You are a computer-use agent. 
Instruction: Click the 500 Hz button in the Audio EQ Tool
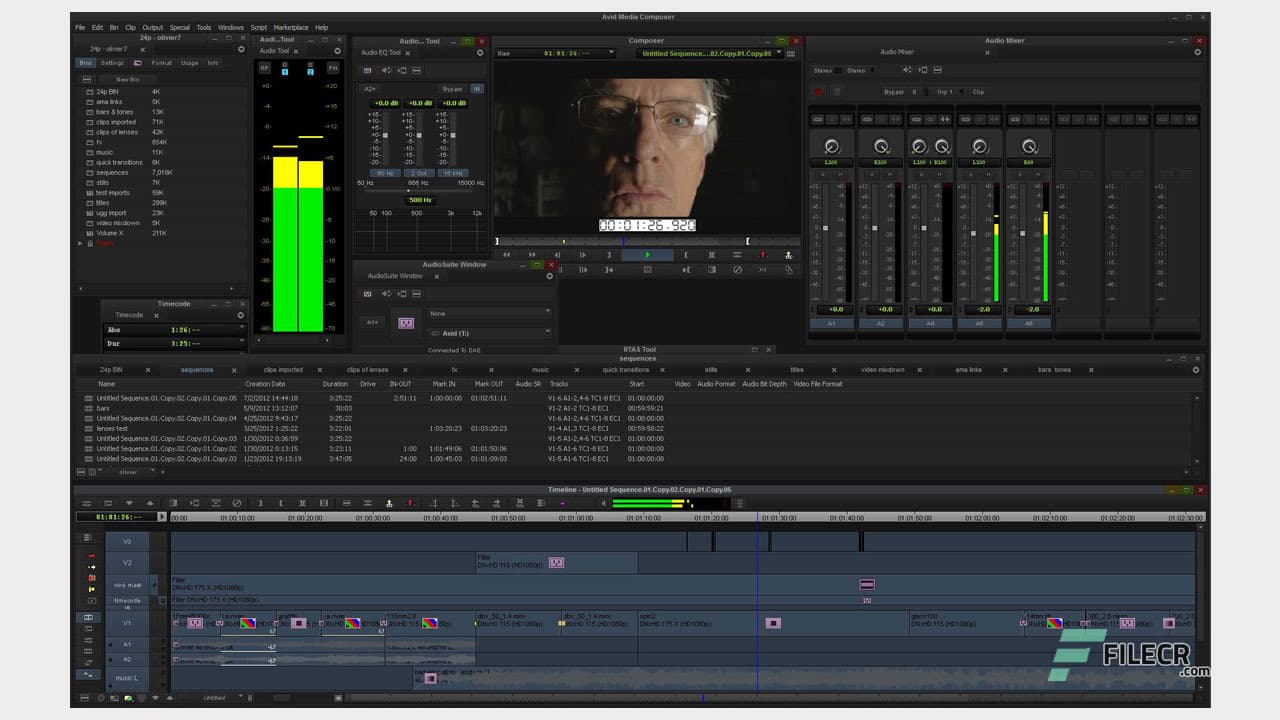click(x=419, y=200)
